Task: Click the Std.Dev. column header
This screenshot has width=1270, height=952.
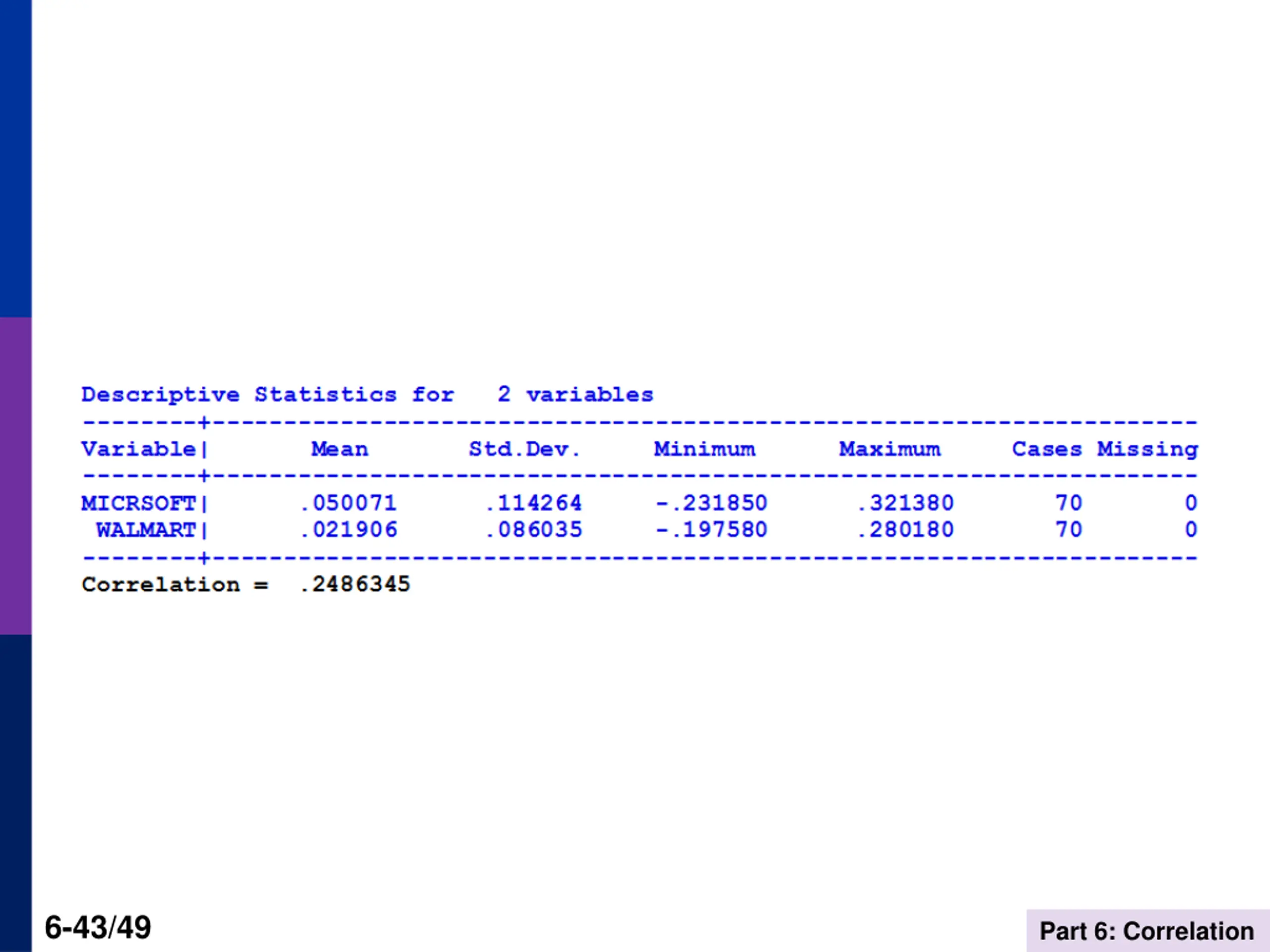Action: coord(524,449)
